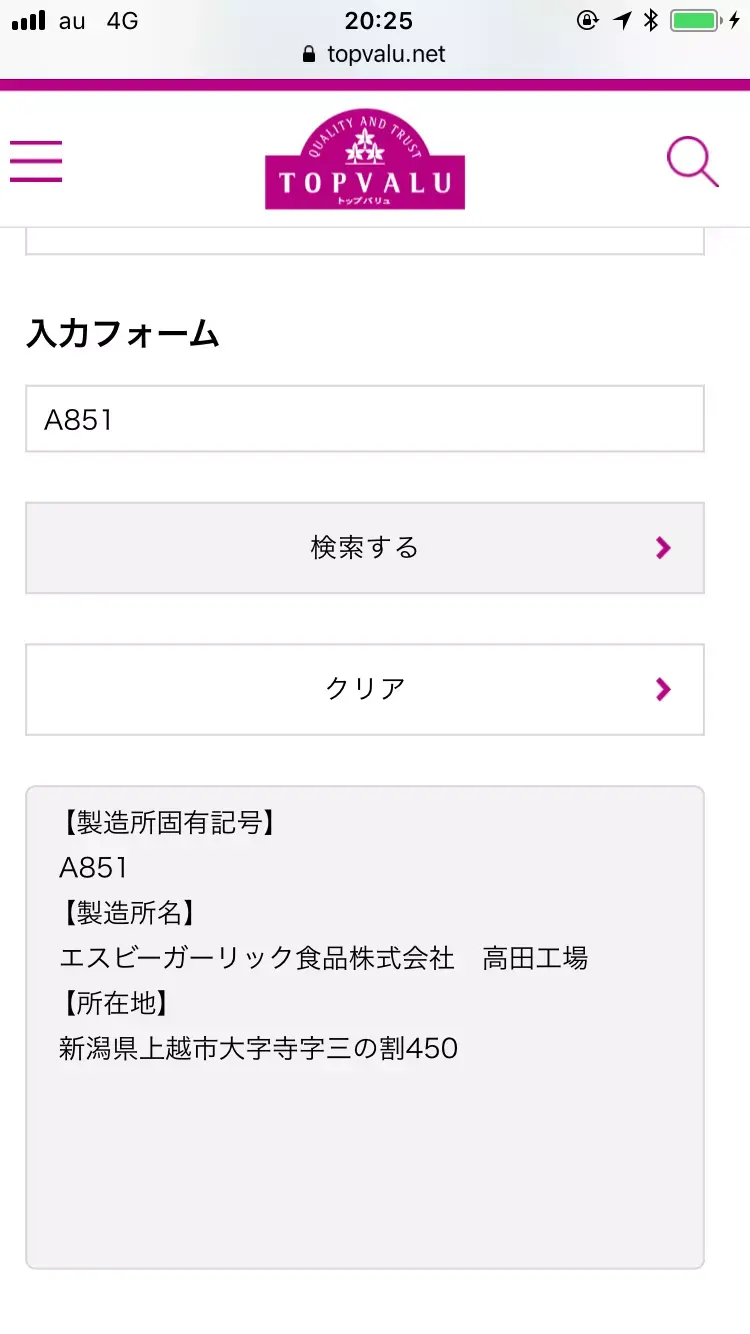Tap the chevron on クリア button
This screenshot has height=1334, width=750.
(x=663, y=689)
